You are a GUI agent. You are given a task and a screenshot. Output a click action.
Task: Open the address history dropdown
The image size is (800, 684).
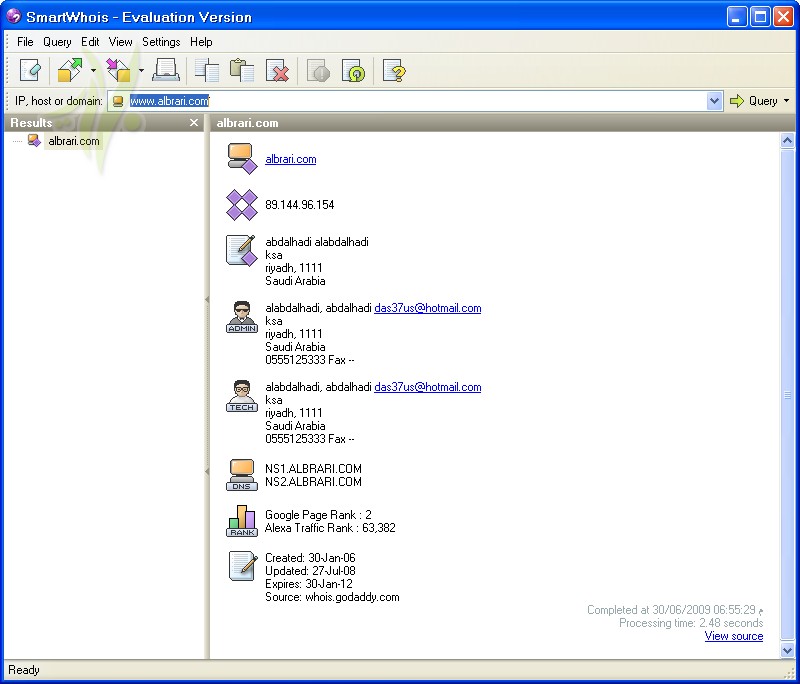pyautogui.click(x=714, y=101)
